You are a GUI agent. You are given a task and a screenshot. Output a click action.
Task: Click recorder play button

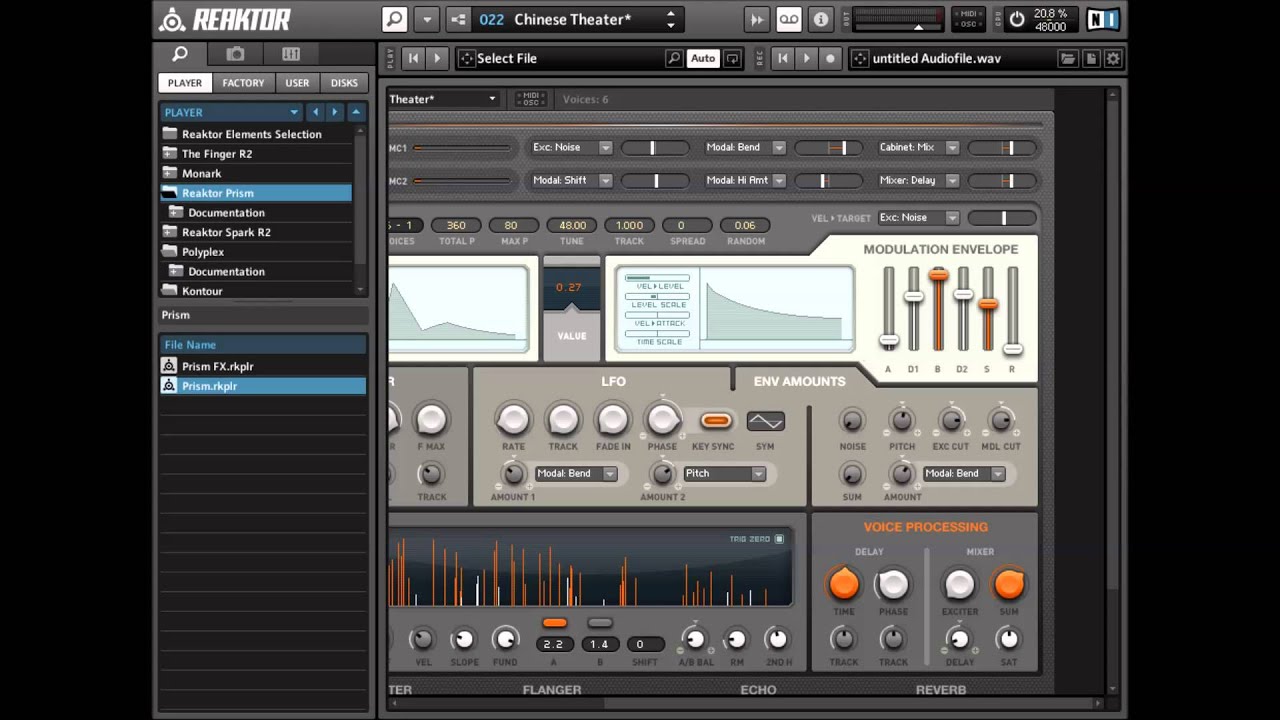tap(806, 59)
